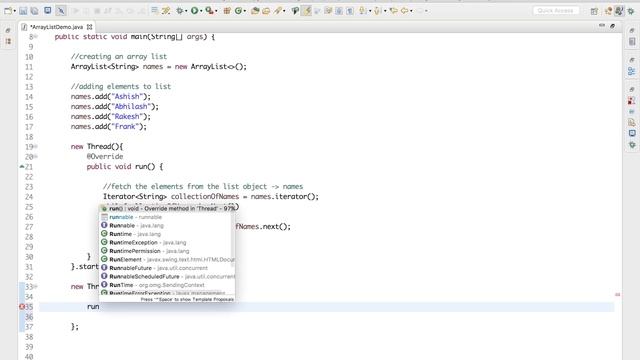Choose RuntimeException proposal
The image size is (640, 360).
167,242
